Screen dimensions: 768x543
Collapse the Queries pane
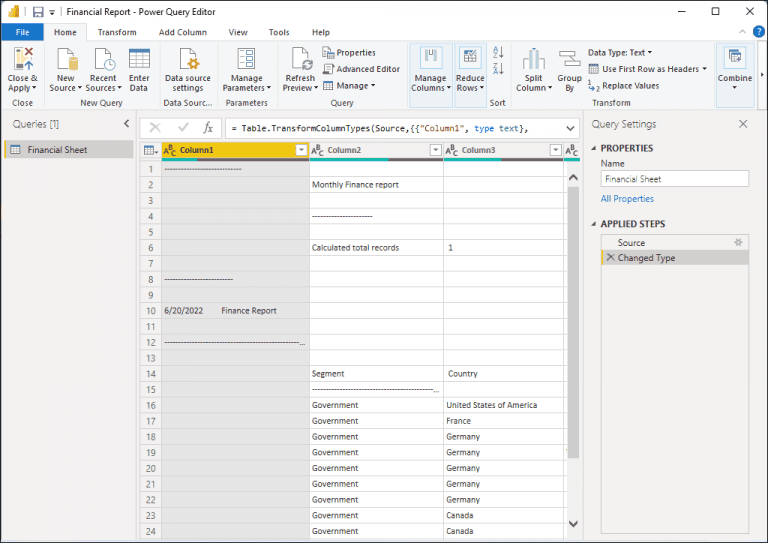[126, 124]
